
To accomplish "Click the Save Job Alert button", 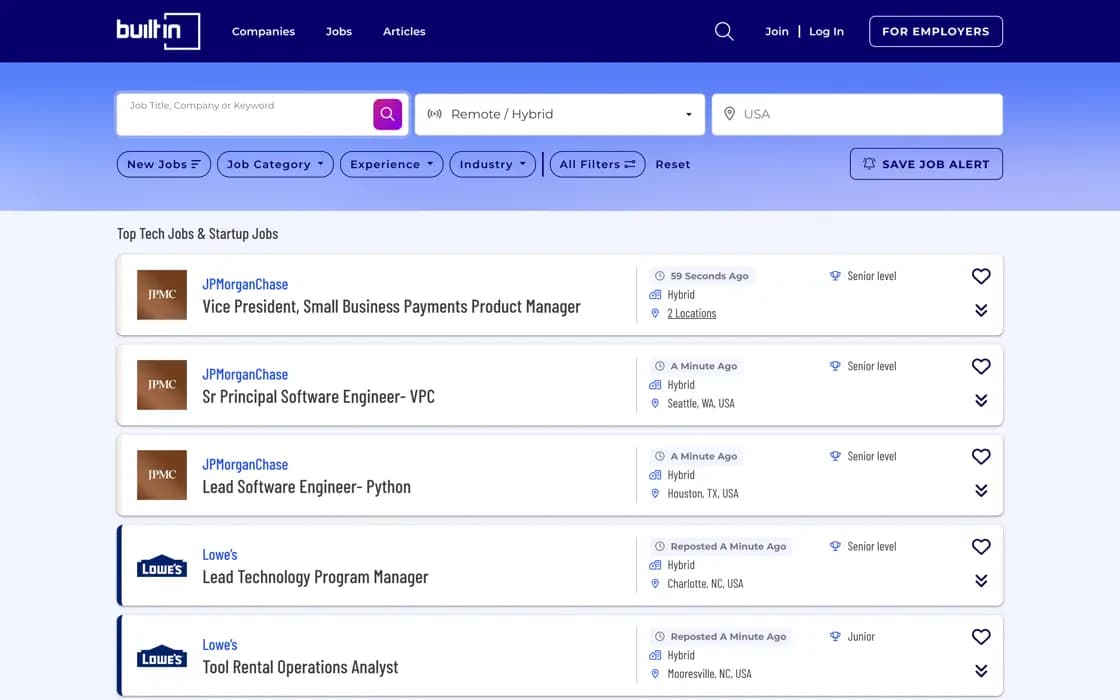I will (x=926, y=164).
